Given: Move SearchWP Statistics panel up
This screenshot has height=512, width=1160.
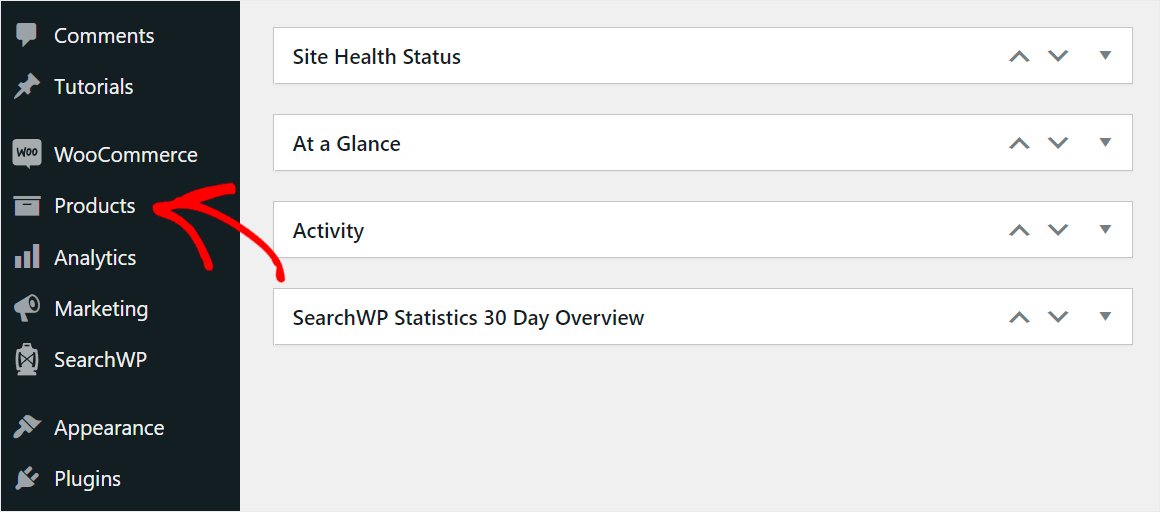Looking at the screenshot, I should pos(1019,318).
